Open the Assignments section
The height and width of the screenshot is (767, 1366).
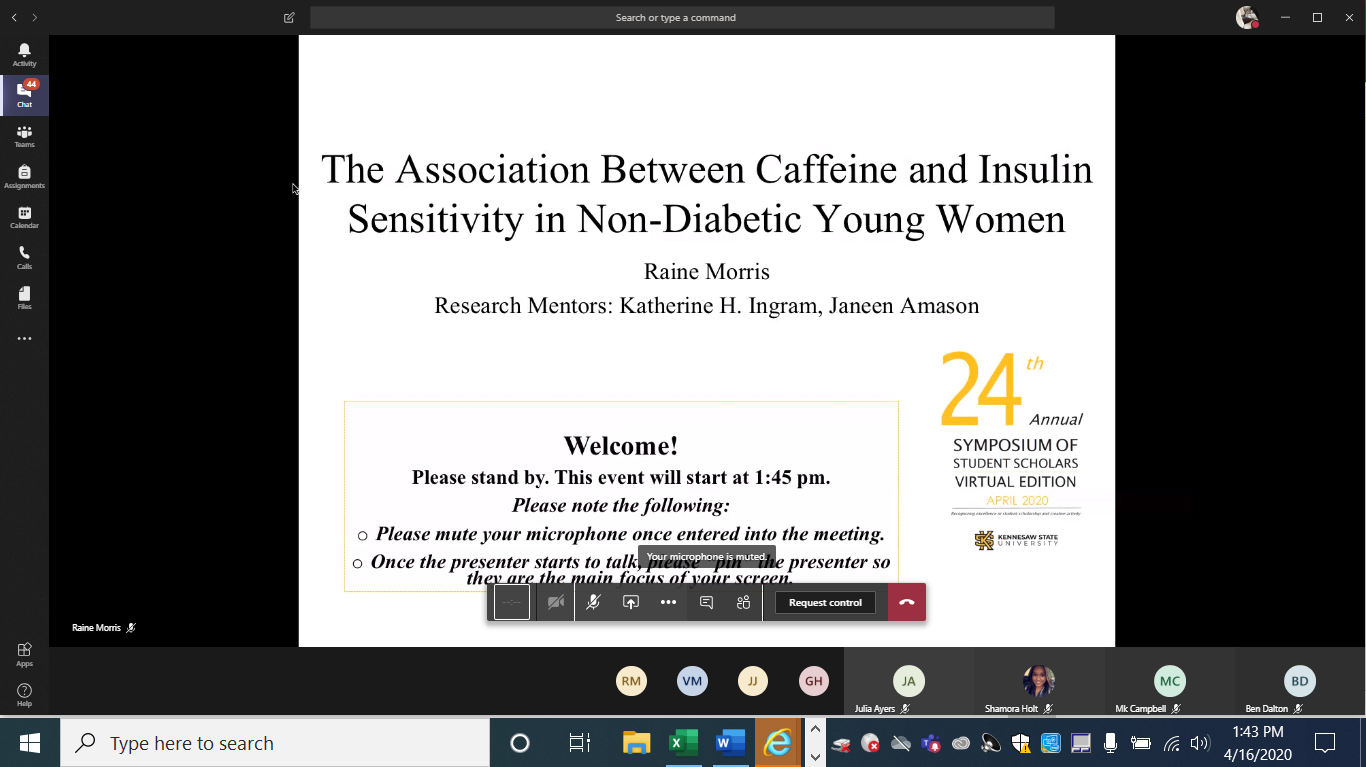tap(24, 177)
